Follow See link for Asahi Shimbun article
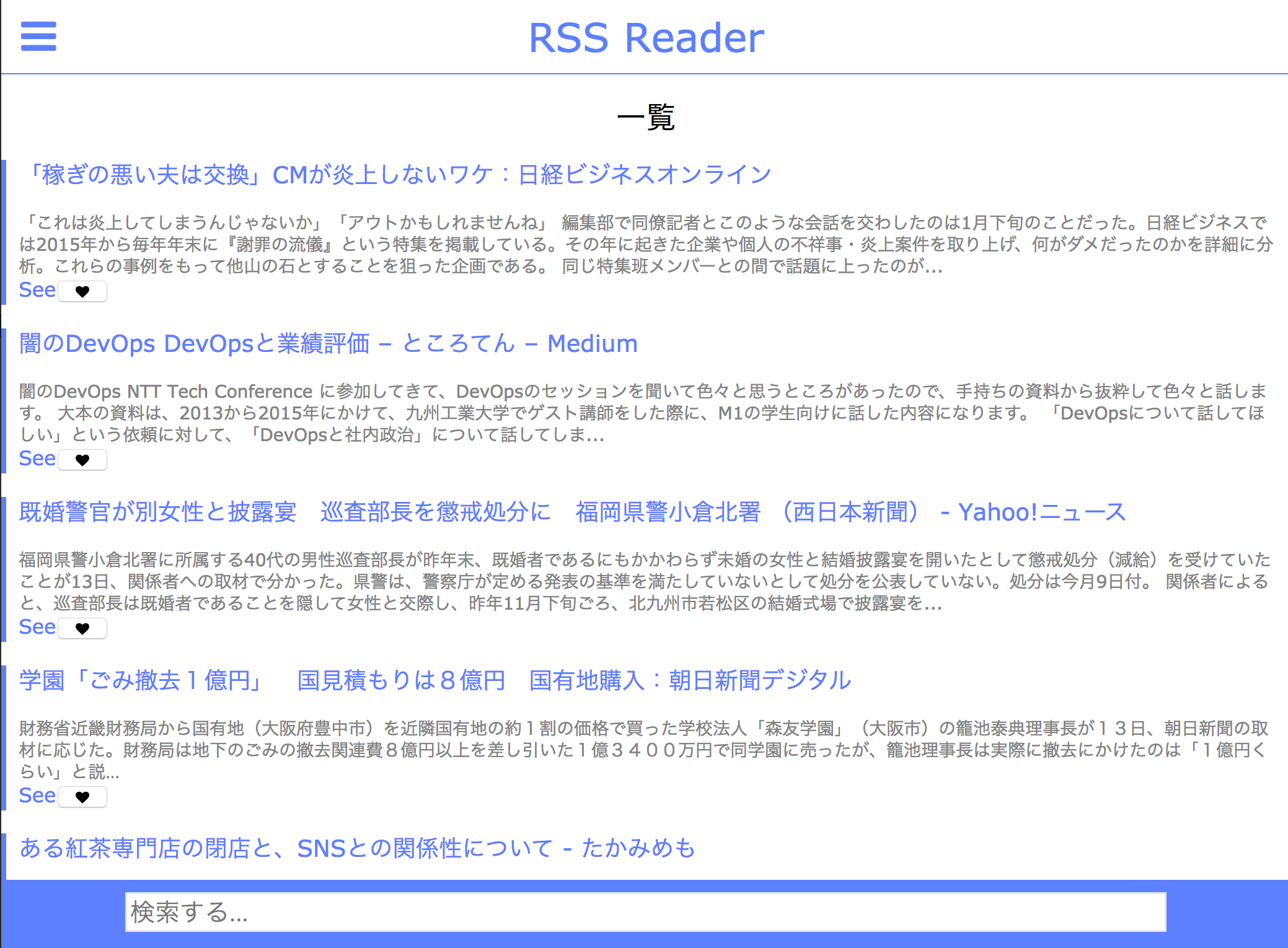1288x948 pixels. click(x=37, y=796)
